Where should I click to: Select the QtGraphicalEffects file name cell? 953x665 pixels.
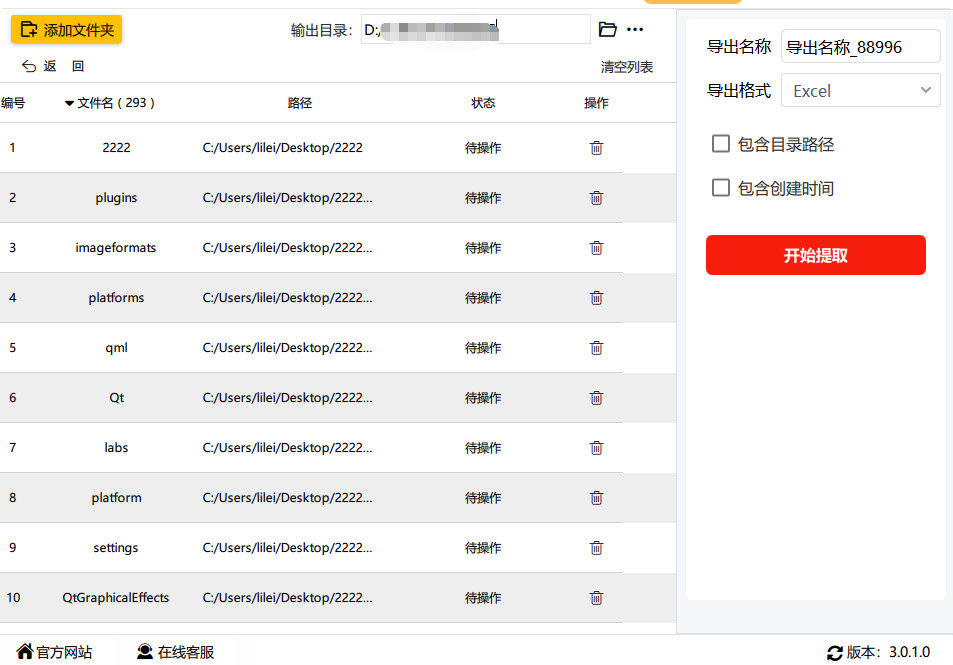(115, 598)
